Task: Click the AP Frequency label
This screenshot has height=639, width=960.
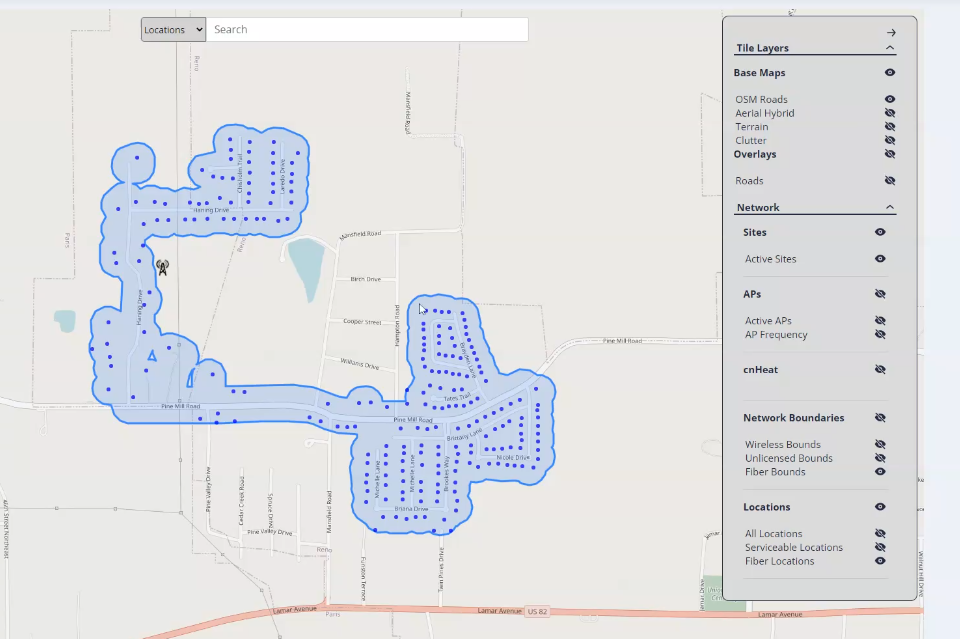Action: point(776,334)
